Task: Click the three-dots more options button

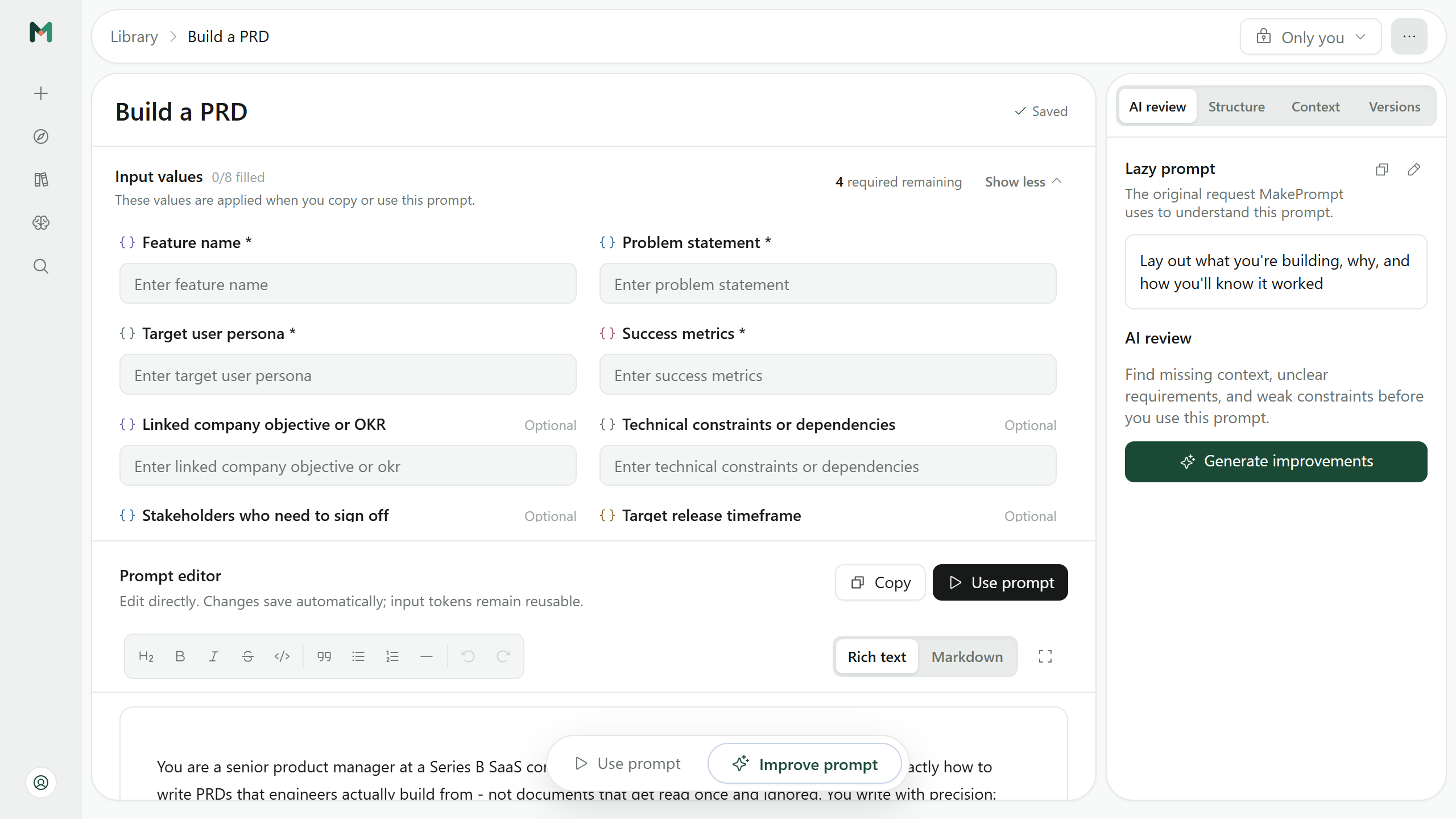Action: tap(1409, 36)
